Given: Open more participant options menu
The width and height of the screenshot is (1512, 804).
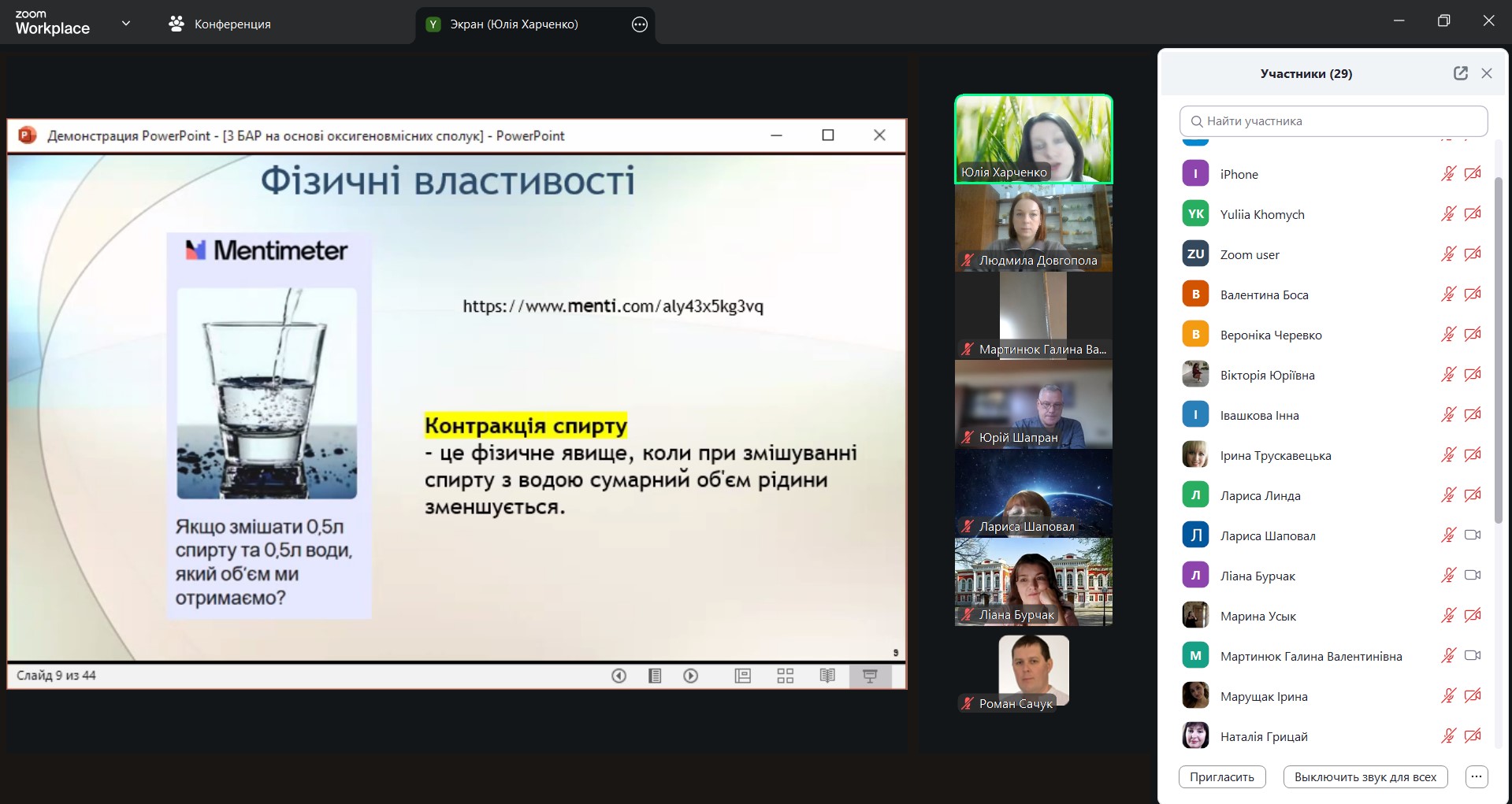Looking at the screenshot, I should (x=1477, y=776).
